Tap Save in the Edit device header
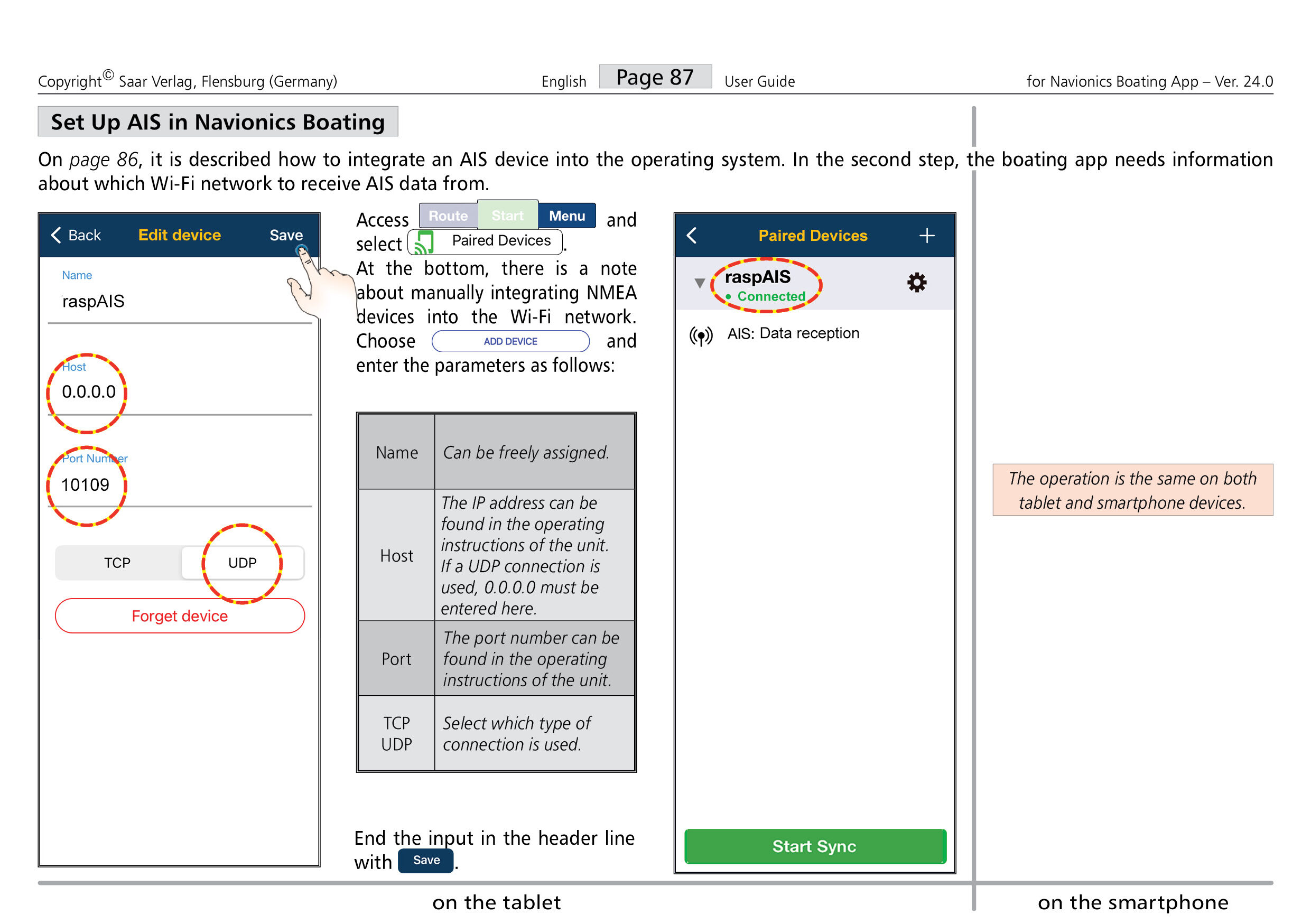 click(286, 235)
